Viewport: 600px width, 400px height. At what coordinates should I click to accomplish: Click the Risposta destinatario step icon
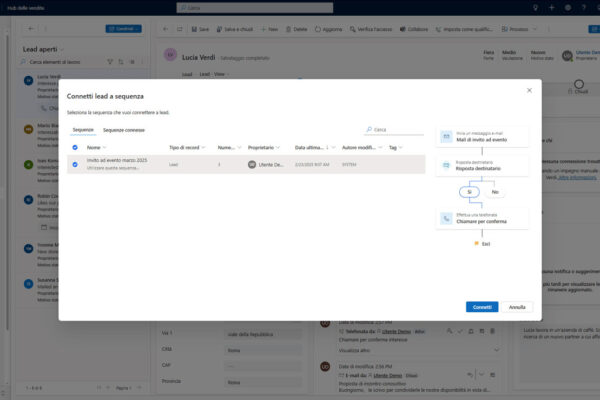pos(446,165)
